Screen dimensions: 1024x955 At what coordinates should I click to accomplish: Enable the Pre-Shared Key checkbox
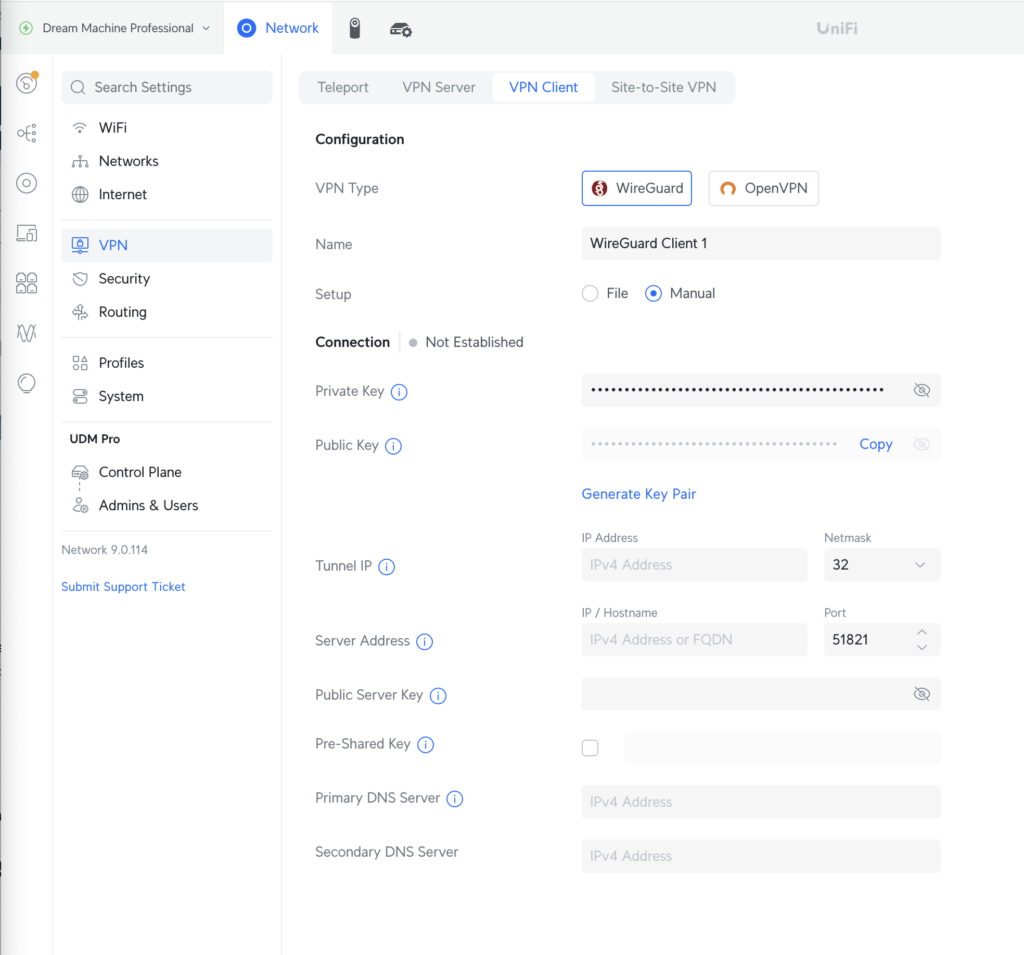pyautogui.click(x=589, y=747)
